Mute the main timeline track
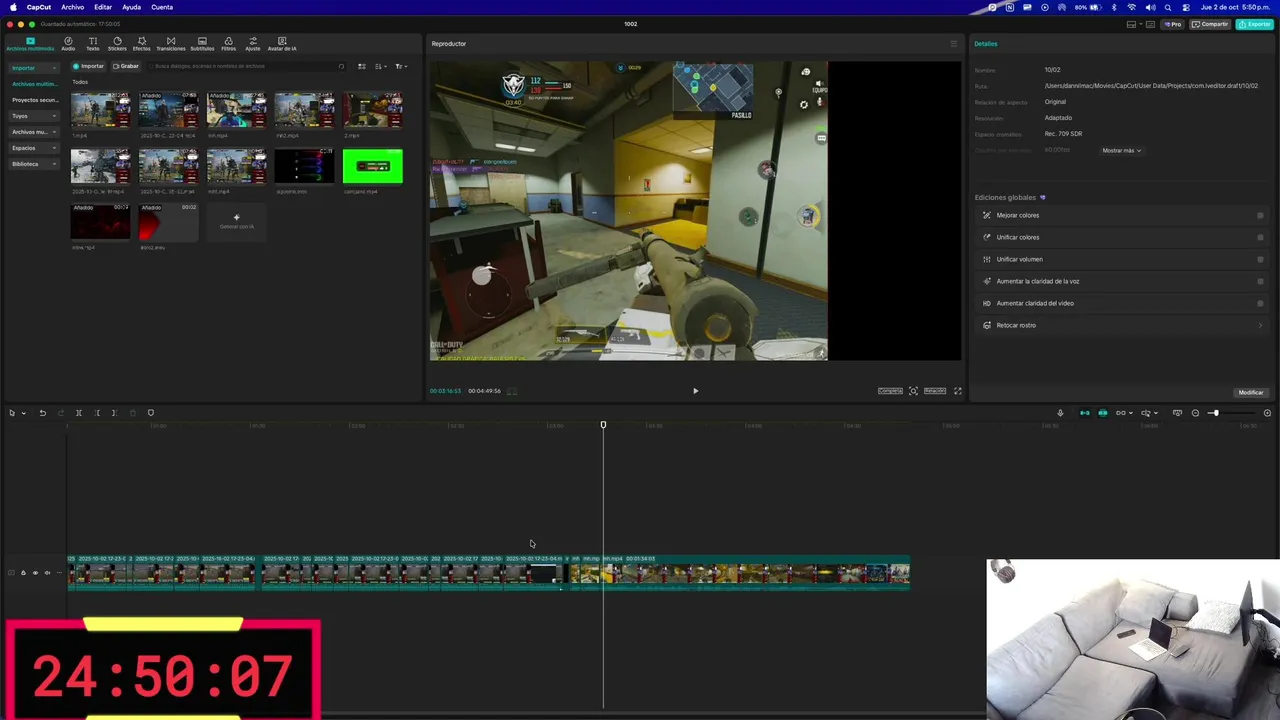 [x=47, y=573]
